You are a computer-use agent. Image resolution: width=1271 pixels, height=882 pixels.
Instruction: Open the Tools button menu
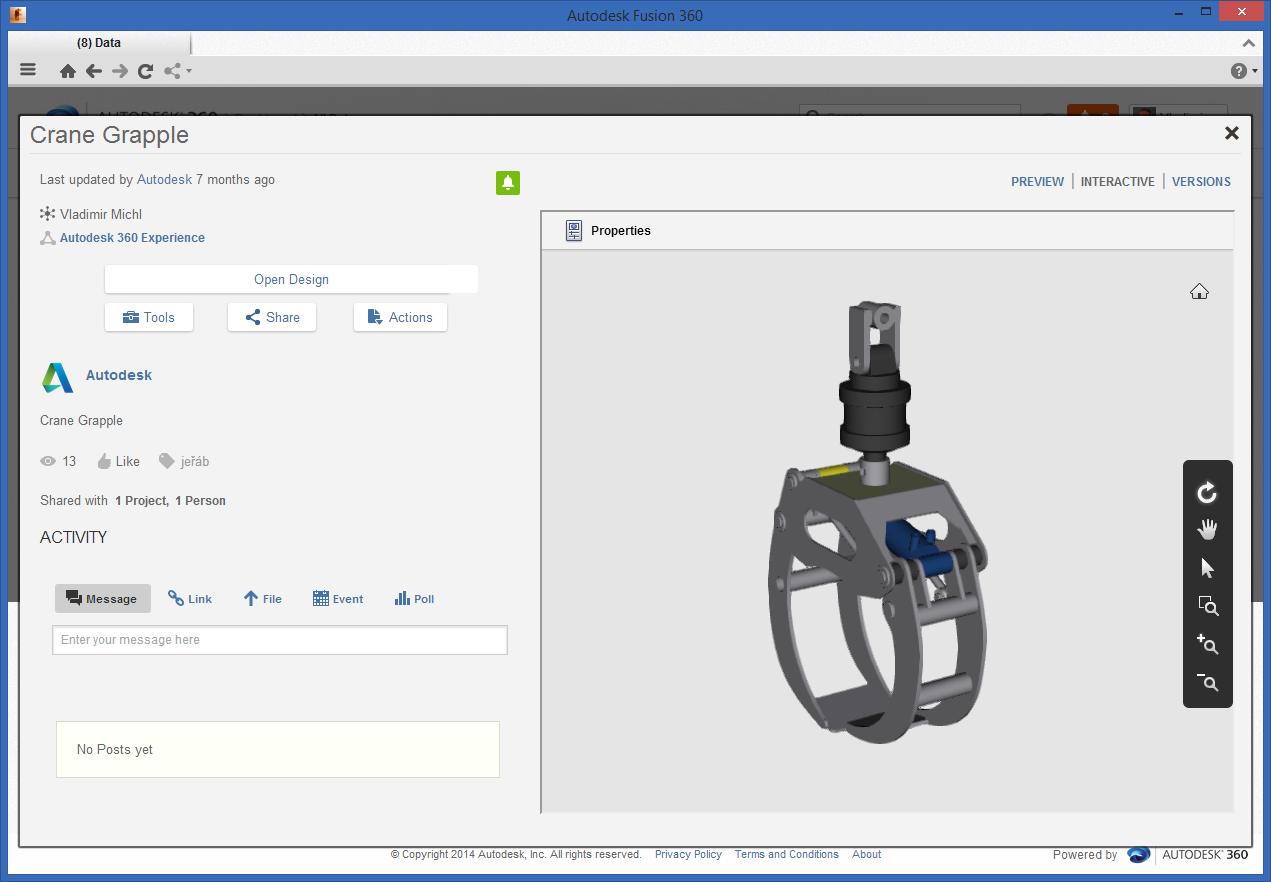[x=149, y=317]
